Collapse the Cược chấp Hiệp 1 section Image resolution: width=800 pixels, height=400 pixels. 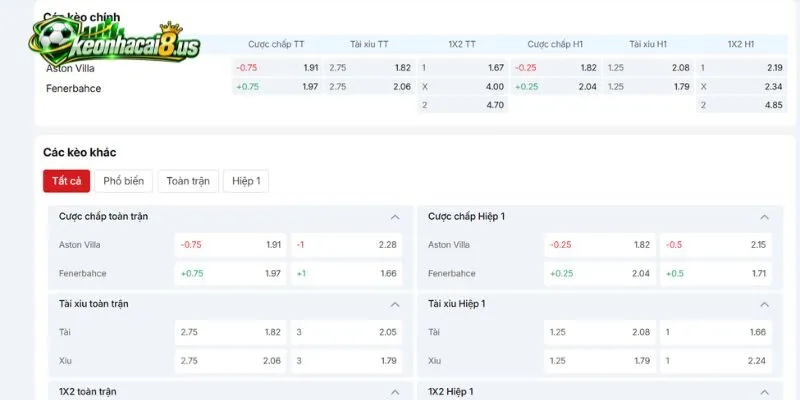pyautogui.click(x=764, y=217)
